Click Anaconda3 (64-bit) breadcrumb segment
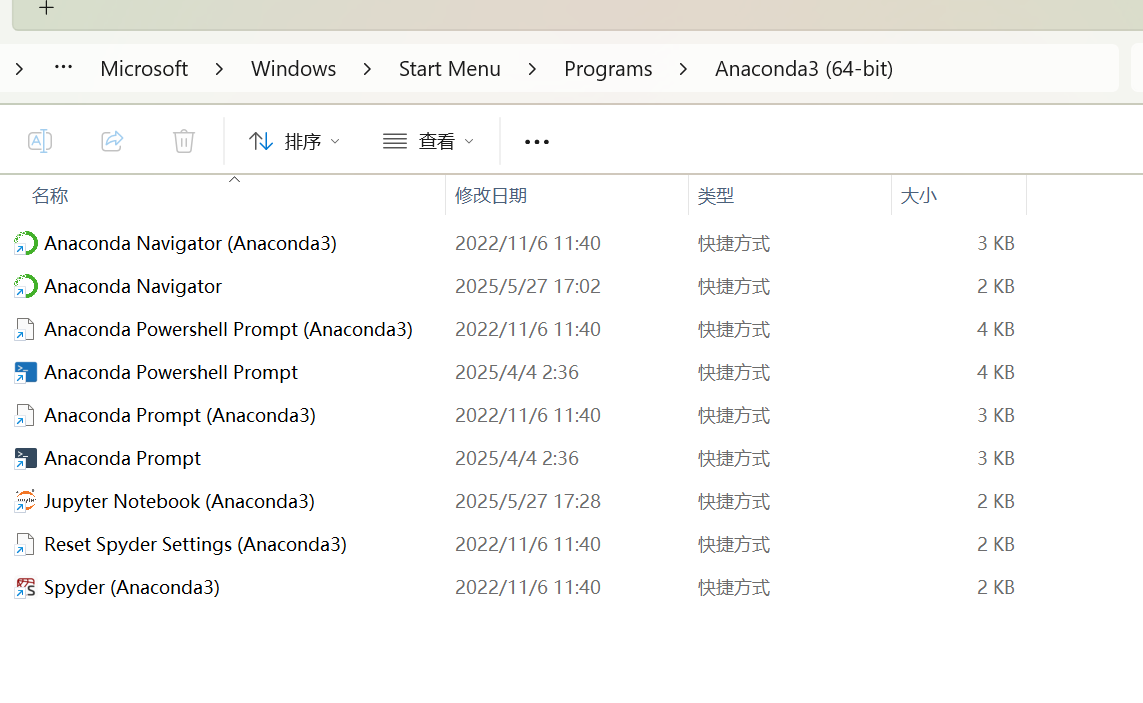Viewport: 1143px width, 703px height. pos(804,69)
